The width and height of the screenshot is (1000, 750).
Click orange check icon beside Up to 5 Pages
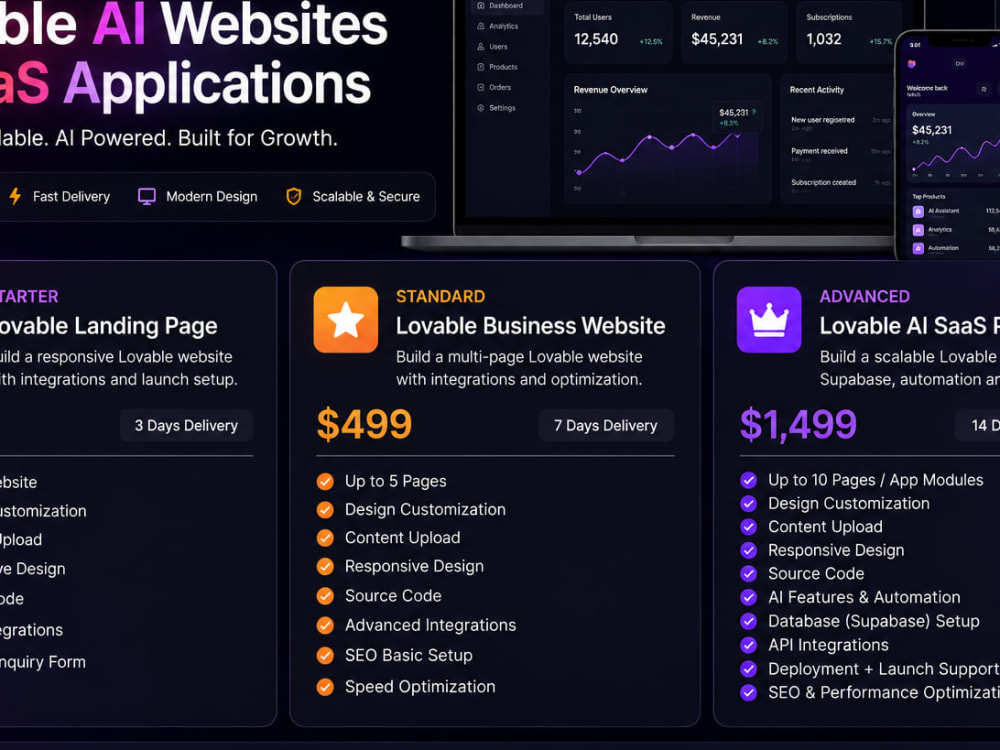coord(325,482)
